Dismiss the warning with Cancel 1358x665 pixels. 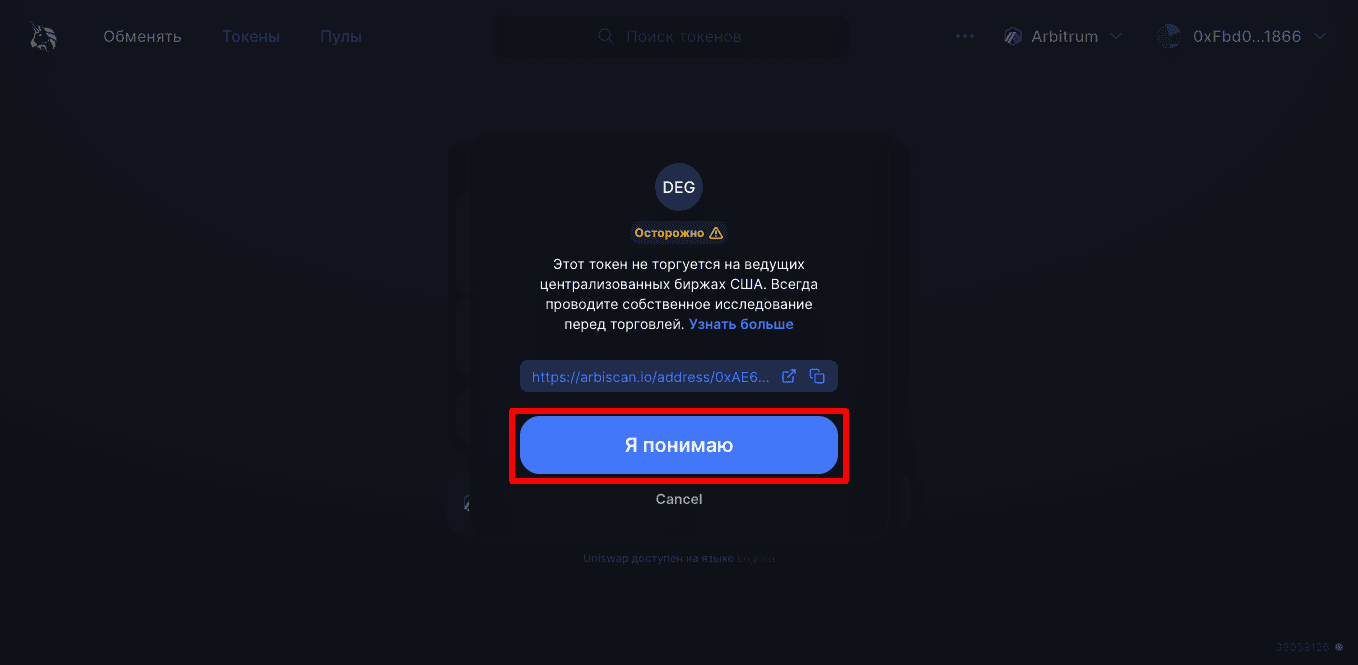679,499
